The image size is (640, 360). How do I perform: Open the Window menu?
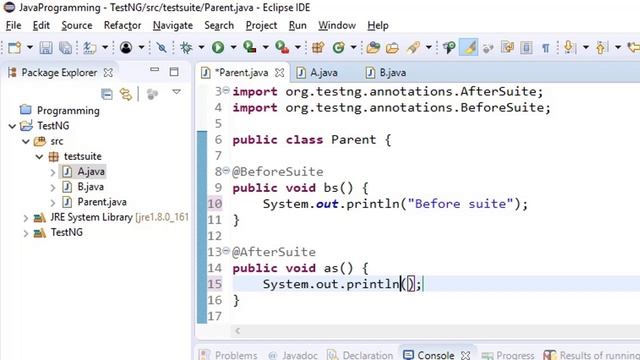(337, 25)
